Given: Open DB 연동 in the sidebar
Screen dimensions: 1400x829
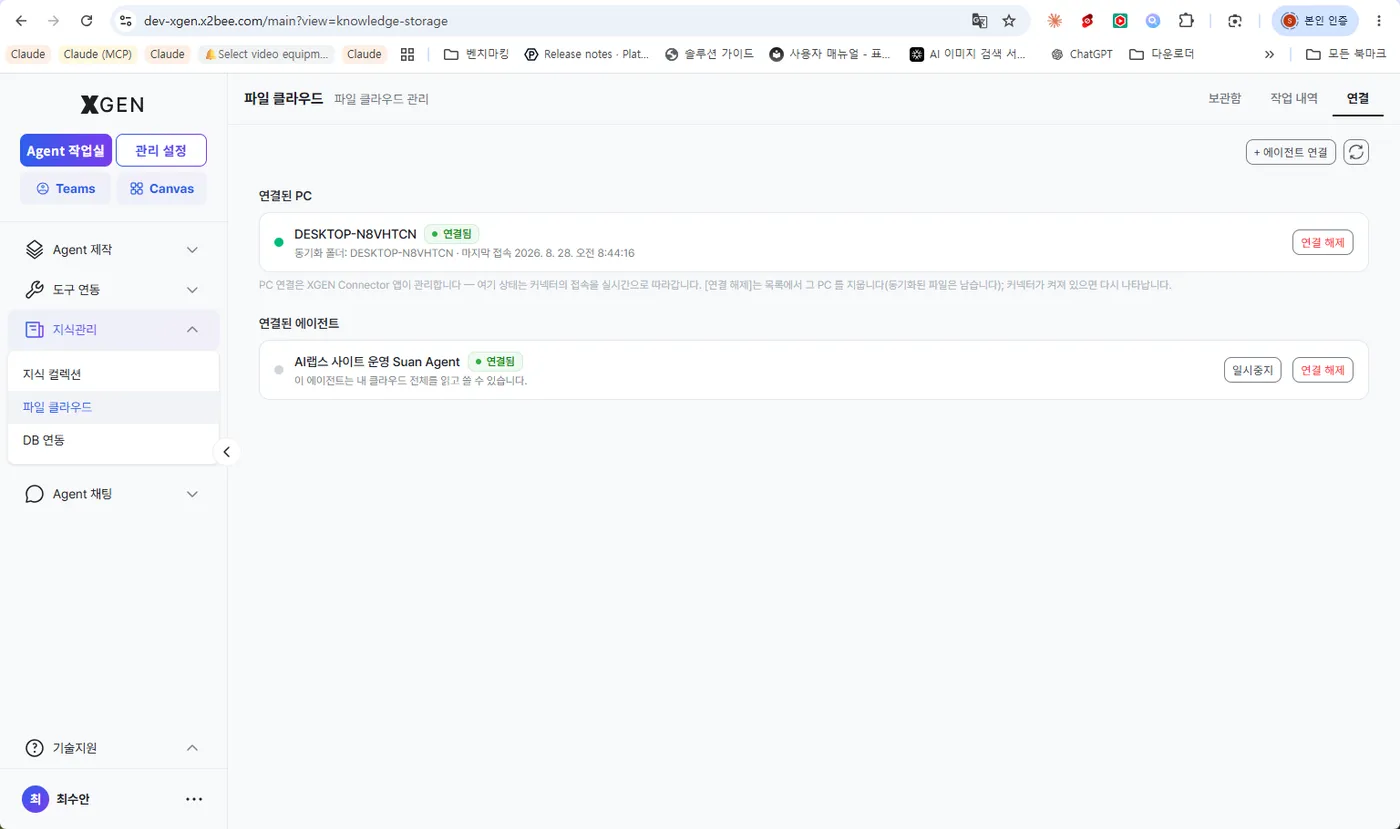Looking at the screenshot, I should [x=113, y=440].
